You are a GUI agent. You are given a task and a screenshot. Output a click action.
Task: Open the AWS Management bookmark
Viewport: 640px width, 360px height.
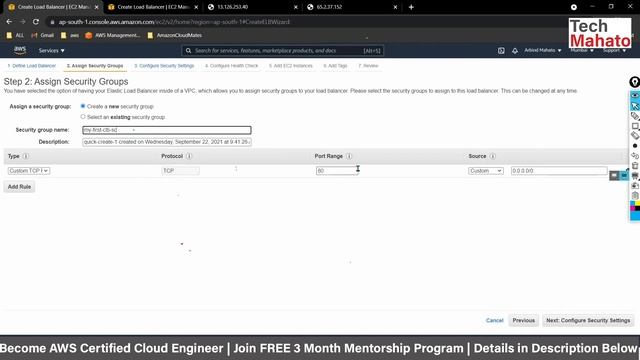tap(113, 36)
